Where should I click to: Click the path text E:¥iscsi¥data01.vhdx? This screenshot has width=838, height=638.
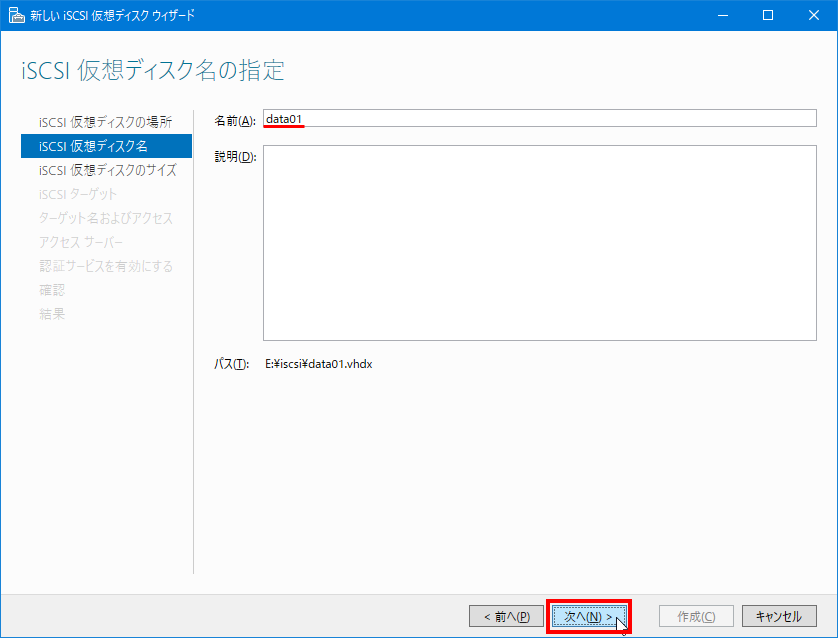click(318, 364)
